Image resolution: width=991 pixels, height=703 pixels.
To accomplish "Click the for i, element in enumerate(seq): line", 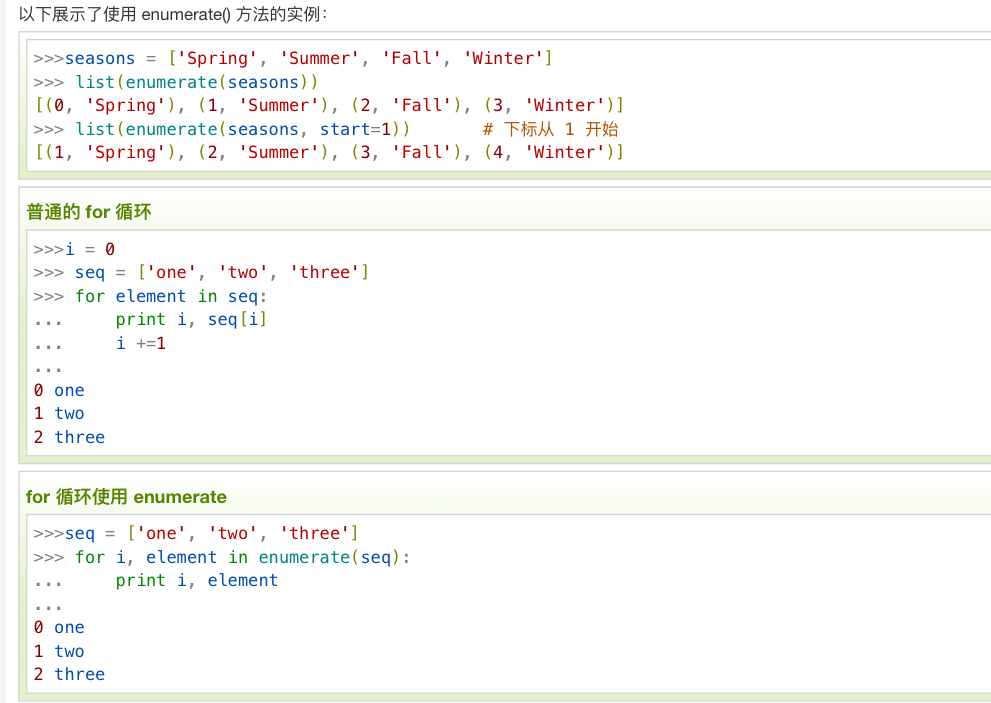I will tap(243, 557).
